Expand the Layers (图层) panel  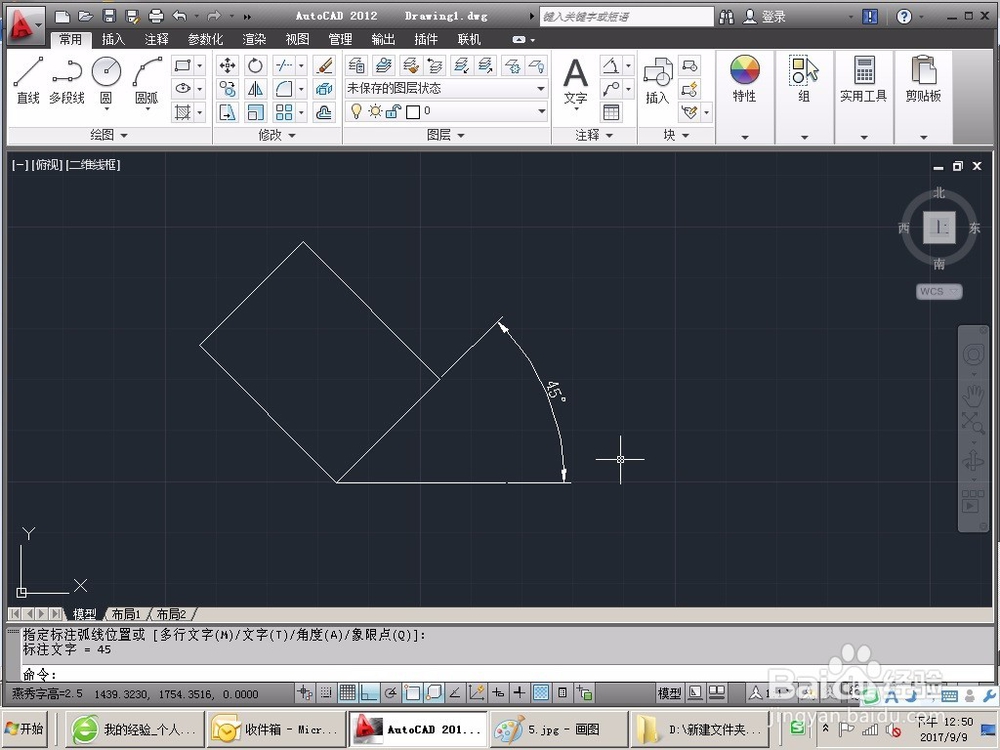click(x=445, y=135)
